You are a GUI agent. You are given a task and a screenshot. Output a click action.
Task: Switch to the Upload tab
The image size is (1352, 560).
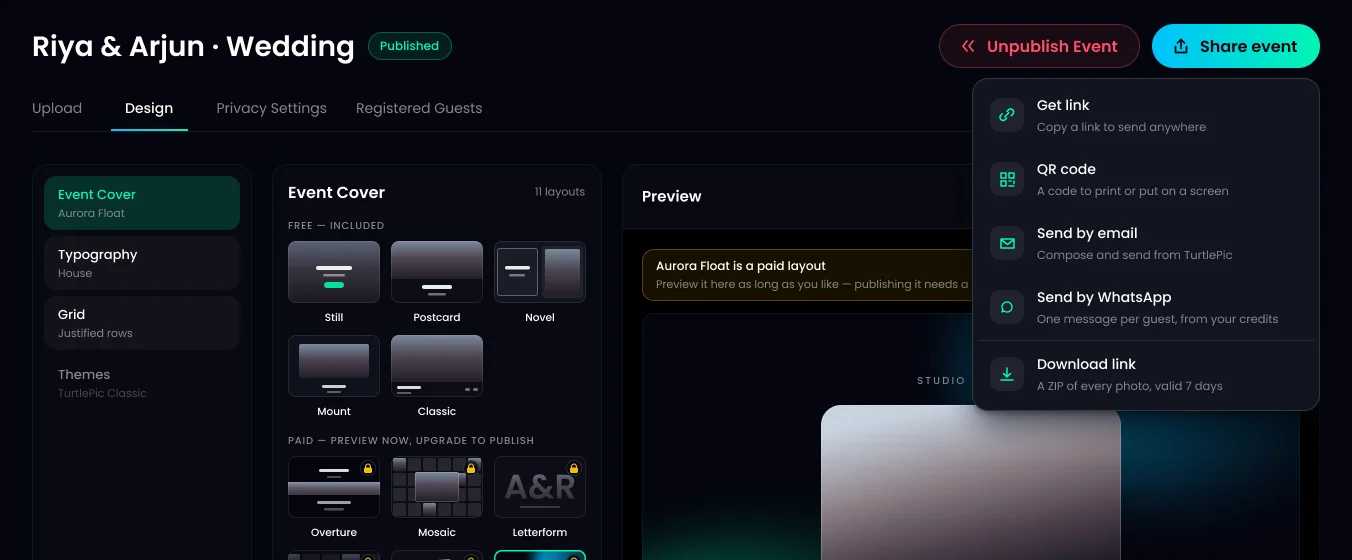tap(57, 108)
